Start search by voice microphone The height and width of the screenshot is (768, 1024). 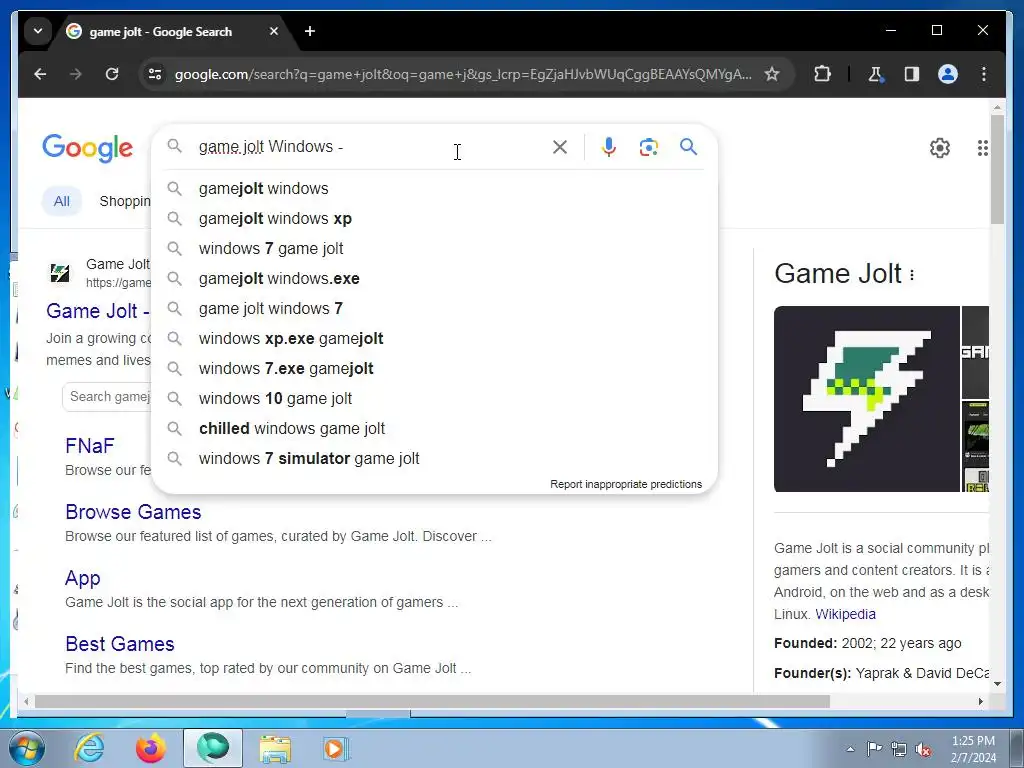pyautogui.click(x=609, y=147)
